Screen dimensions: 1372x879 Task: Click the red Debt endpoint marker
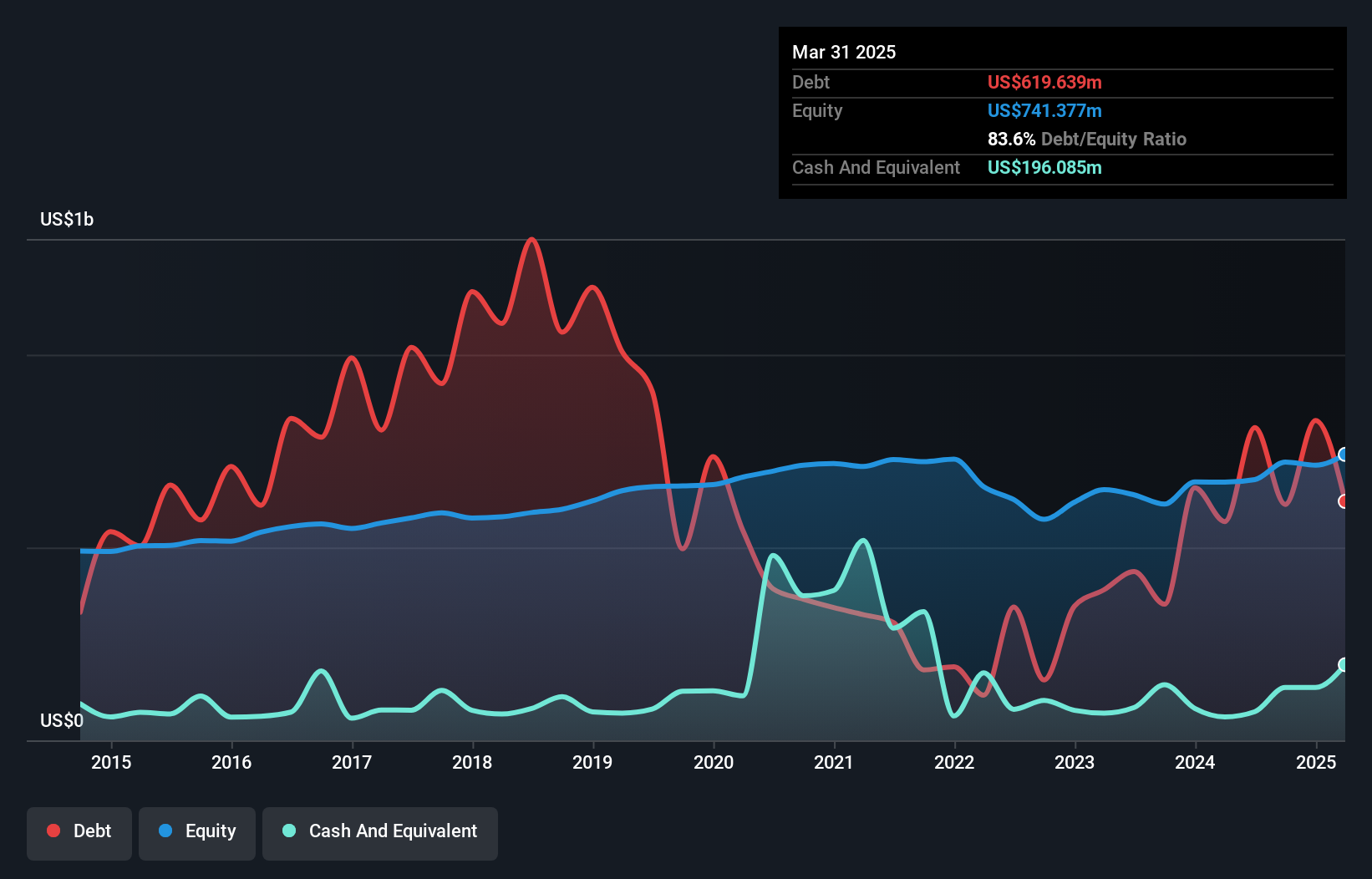click(x=1344, y=501)
